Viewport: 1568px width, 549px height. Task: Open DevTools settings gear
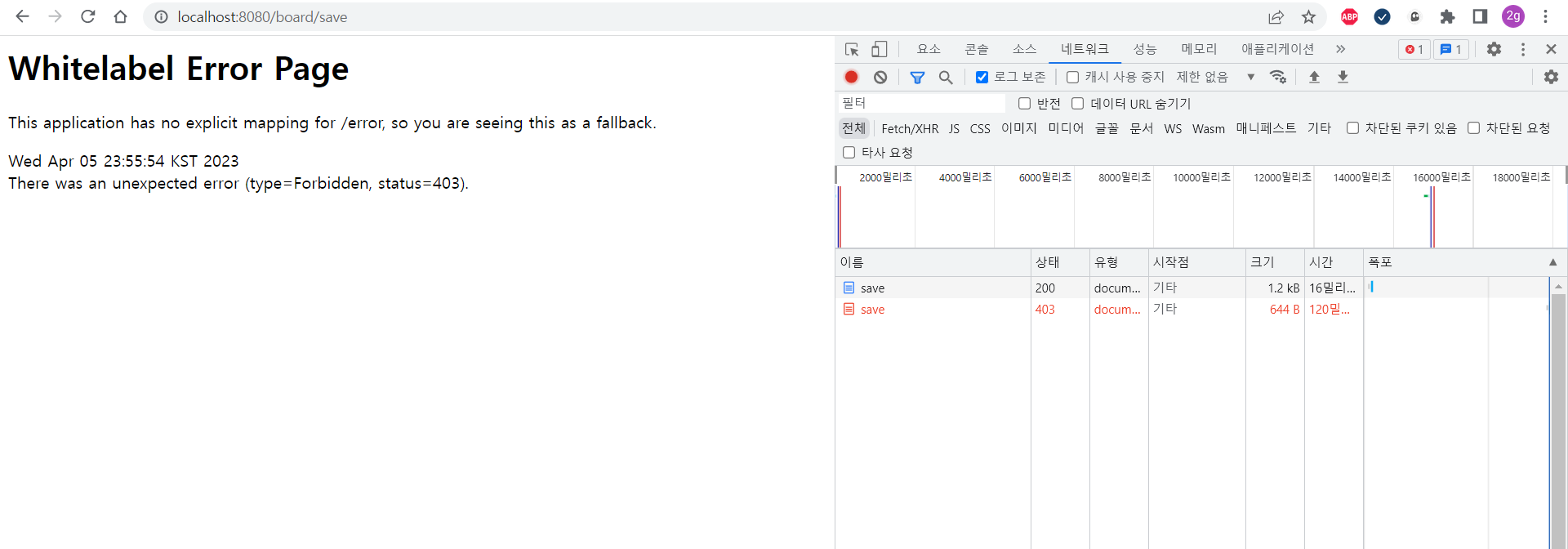coord(1494,49)
